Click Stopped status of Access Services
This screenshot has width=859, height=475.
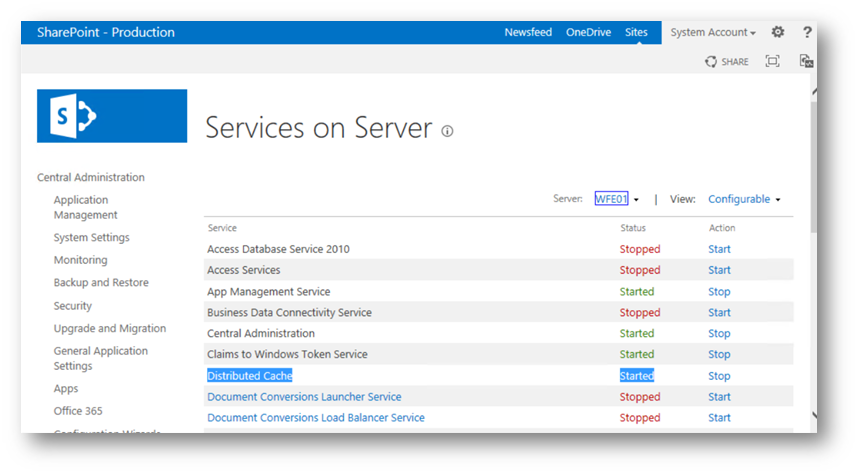640,270
